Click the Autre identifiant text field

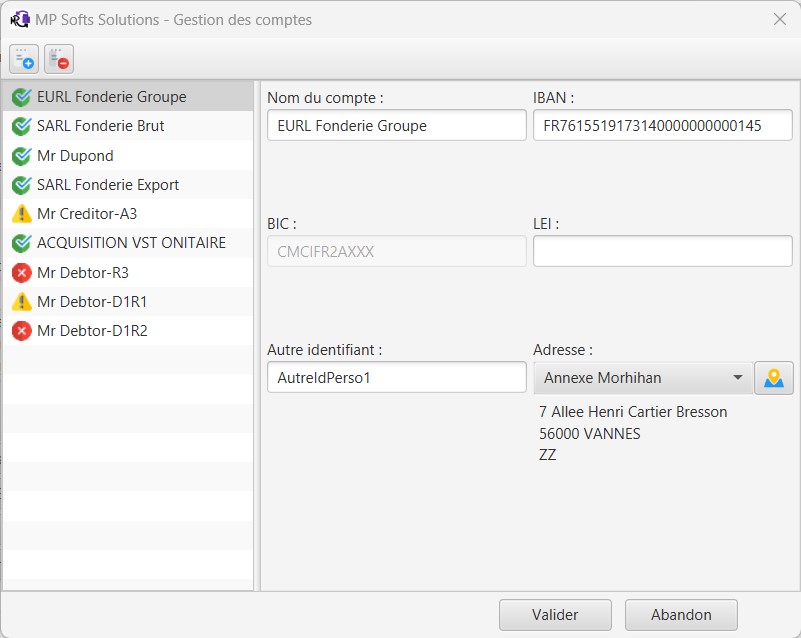pos(396,377)
